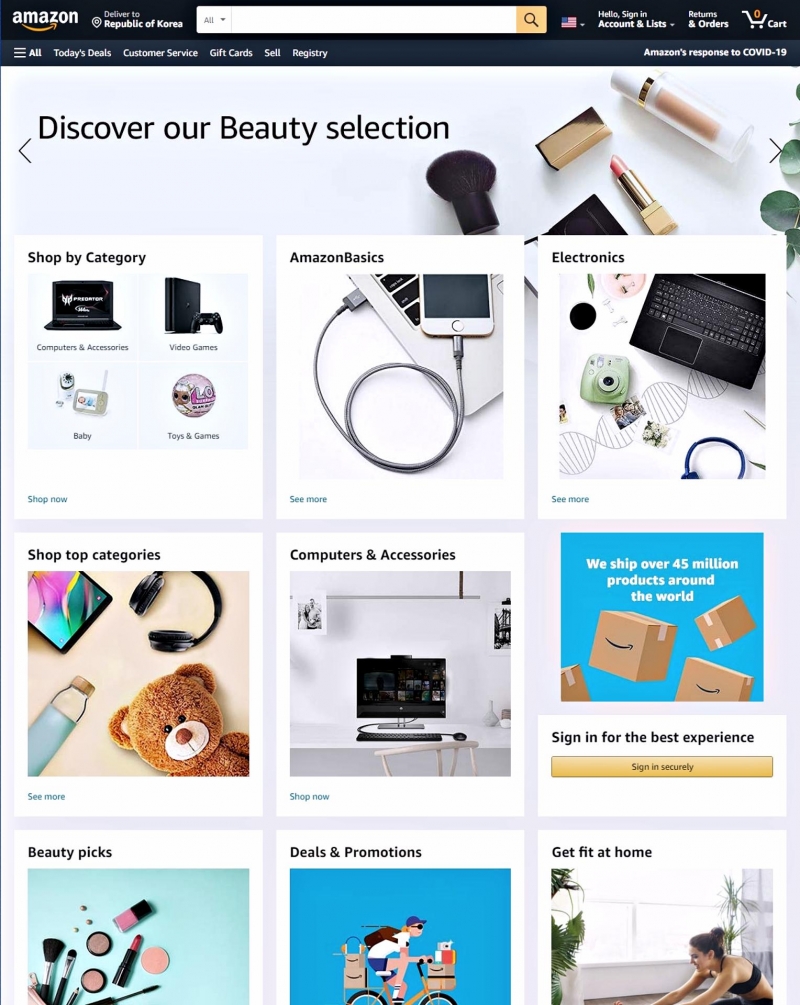800x1005 pixels.
Task: Click the search magnifier button
Action: 531,20
